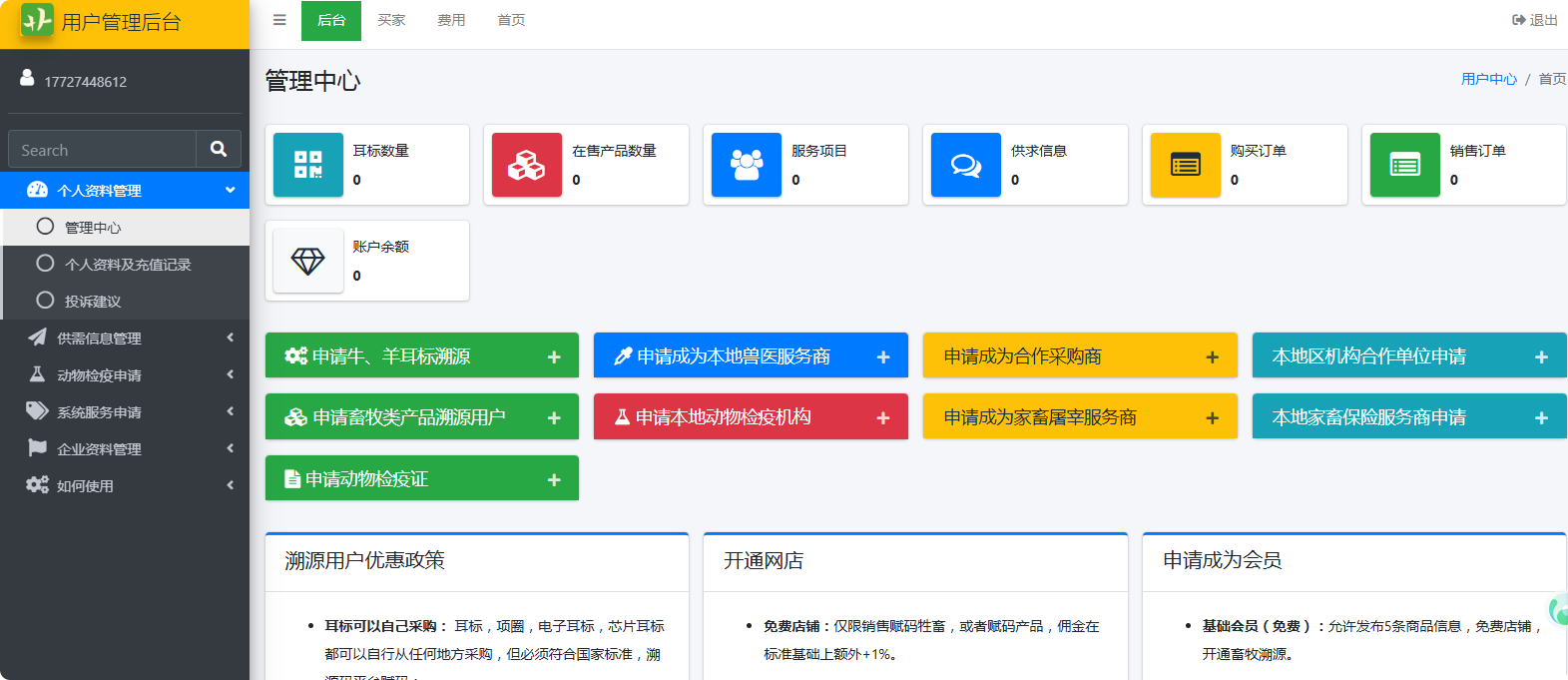
Task: Click the gears icon beside 如何使用
Action: pyautogui.click(x=37, y=485)
